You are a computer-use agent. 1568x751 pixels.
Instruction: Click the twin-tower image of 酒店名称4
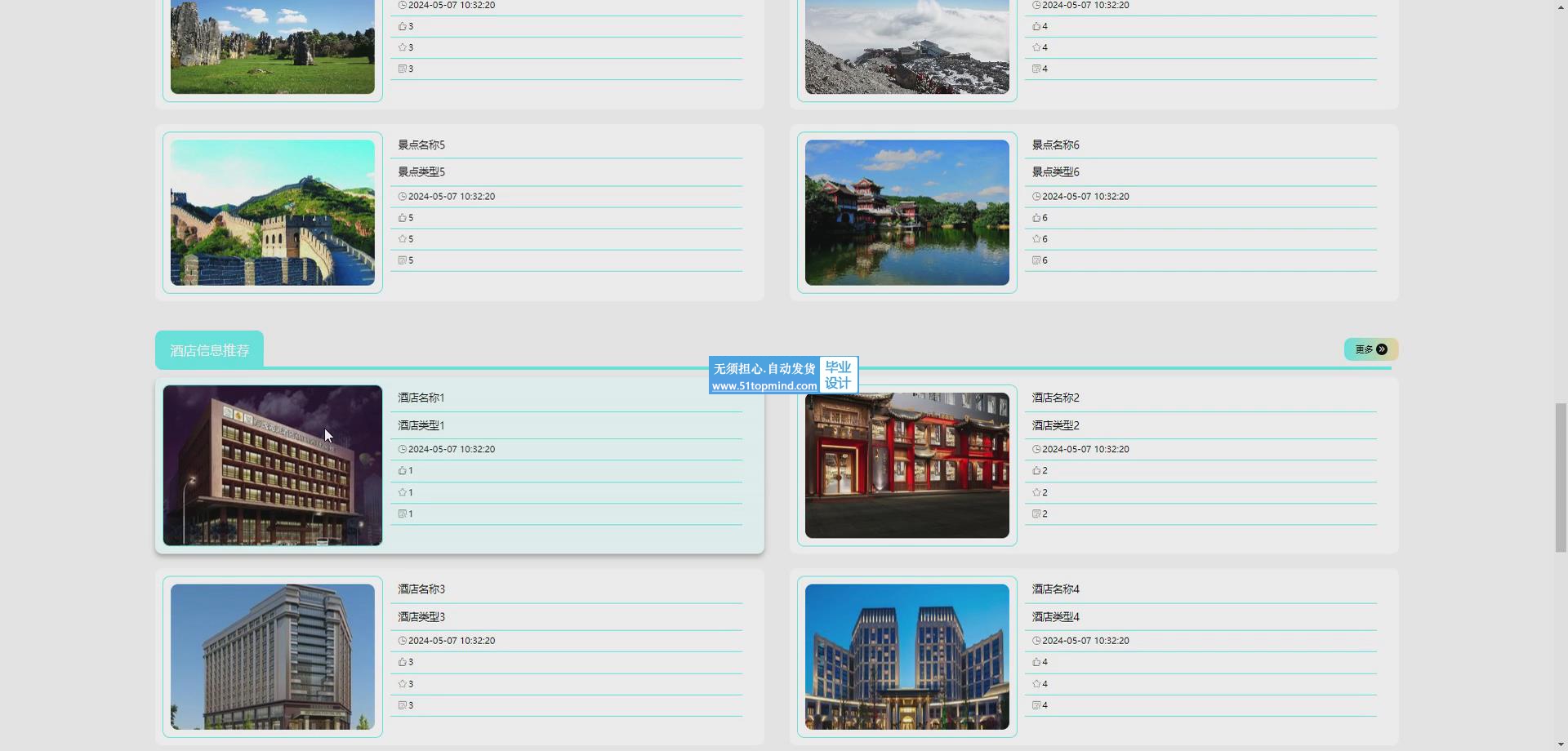(907, 657)
